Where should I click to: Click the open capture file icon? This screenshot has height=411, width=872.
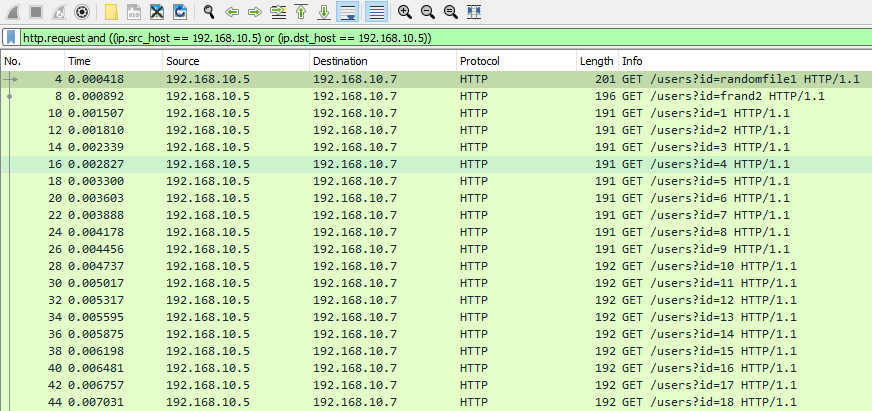coord(111,12)
